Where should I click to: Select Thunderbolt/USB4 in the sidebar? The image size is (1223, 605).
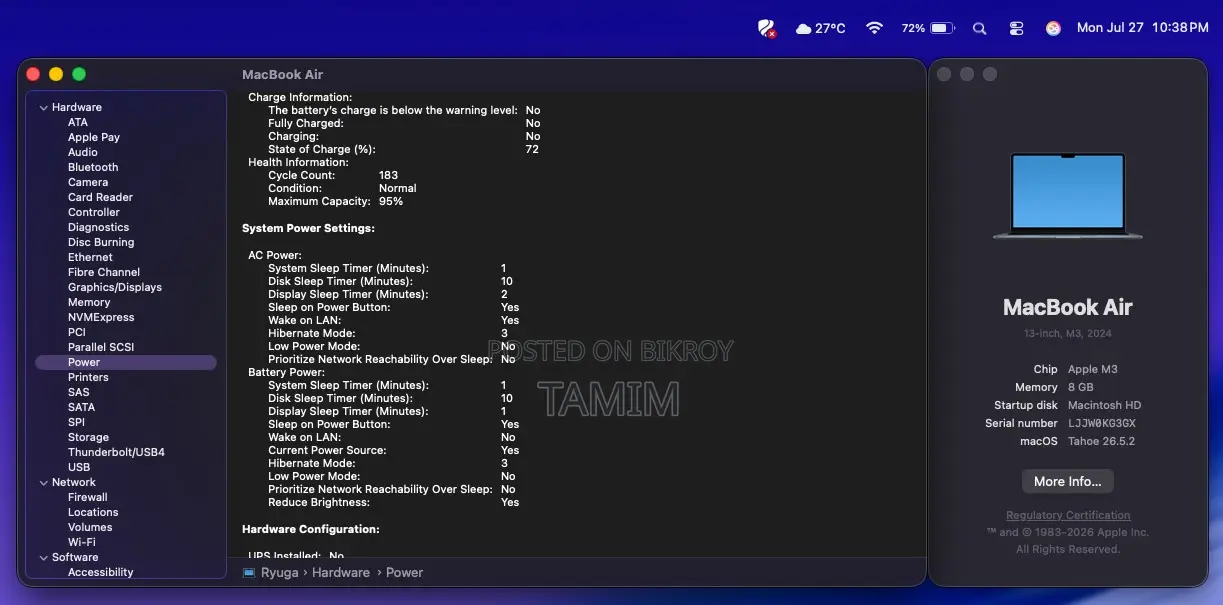point(116,452)
